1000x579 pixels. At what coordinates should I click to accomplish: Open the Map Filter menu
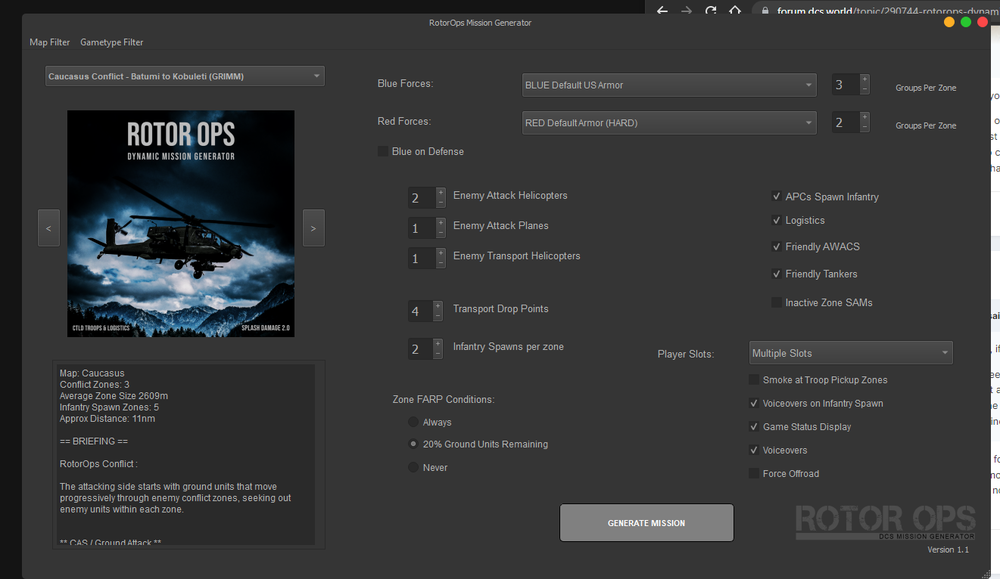49,42
